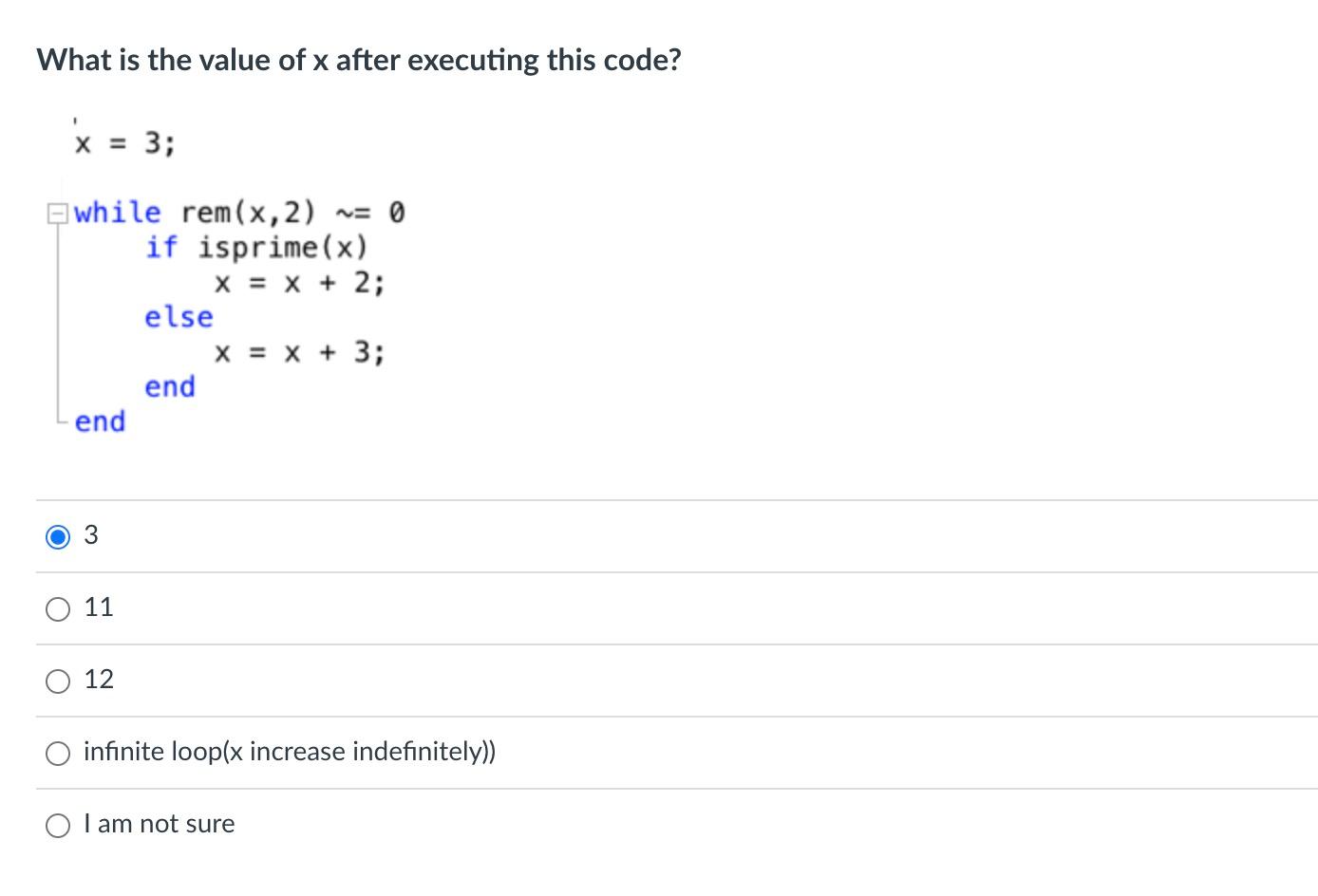Choose the answer option 12
This screenshot has height=896, width=1318.
(x=58, y=681)
